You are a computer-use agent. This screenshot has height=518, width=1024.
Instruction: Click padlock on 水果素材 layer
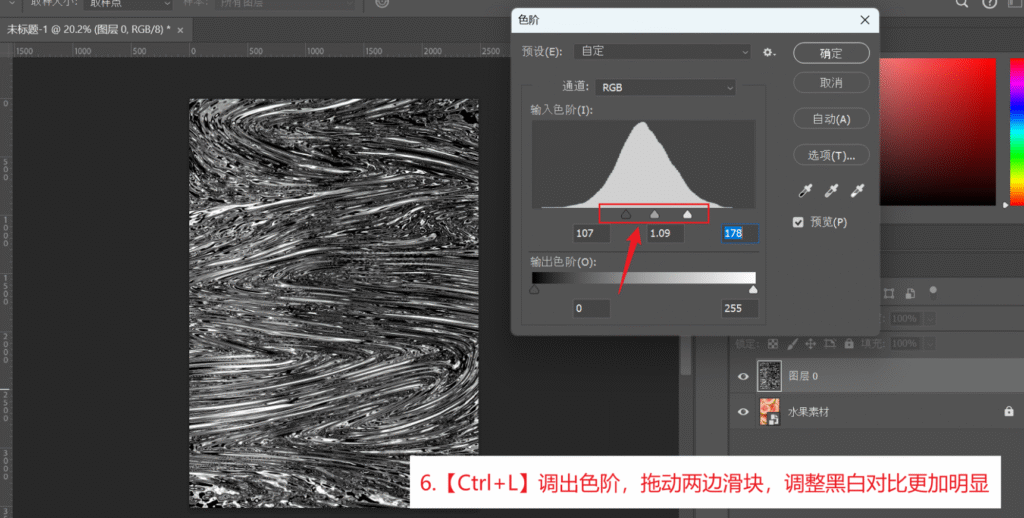click(x=1009, y=412)
